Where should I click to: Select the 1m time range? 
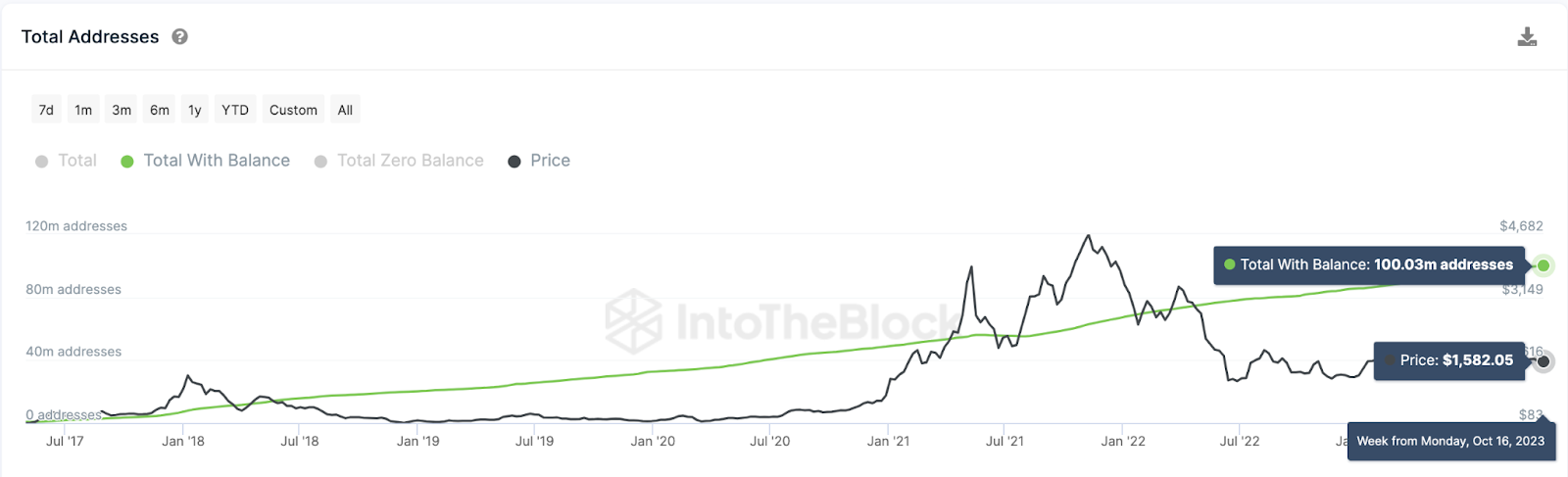pyautogui.click(x=83, y=110)
